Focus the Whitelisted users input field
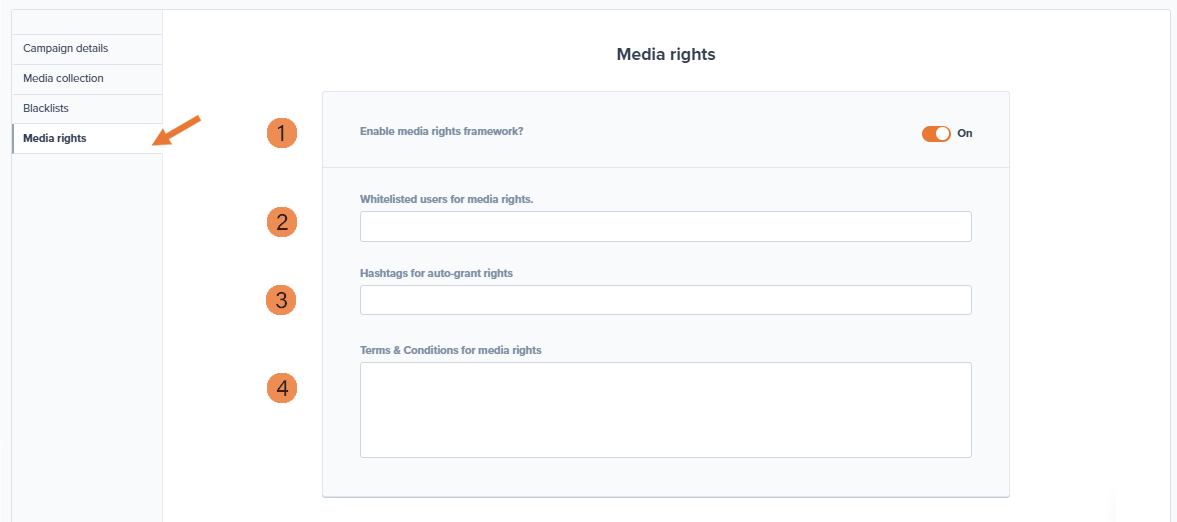 pos(665,227)
